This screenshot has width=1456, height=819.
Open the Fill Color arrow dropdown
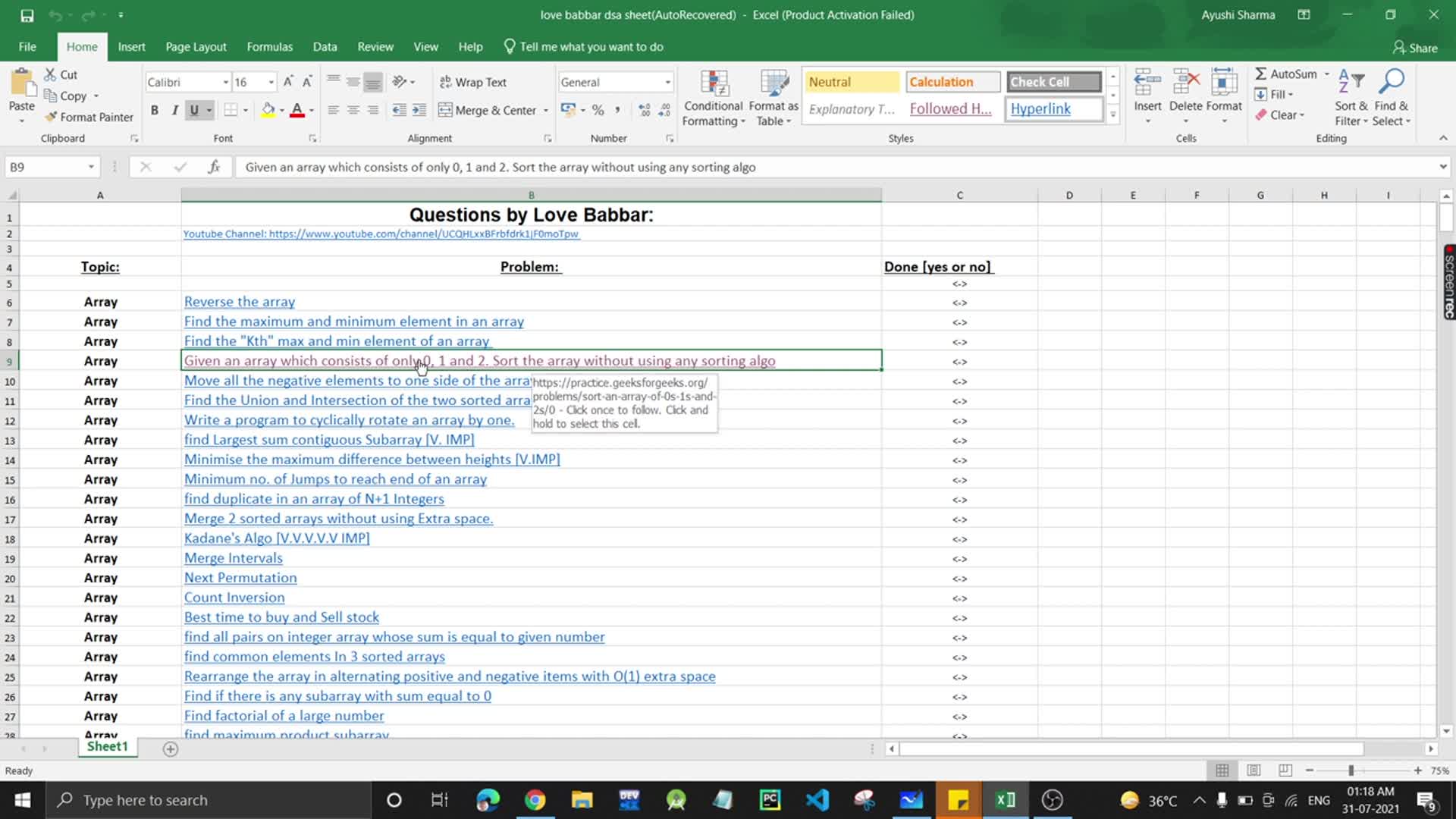pyautogui.click(x=282, y=110)
